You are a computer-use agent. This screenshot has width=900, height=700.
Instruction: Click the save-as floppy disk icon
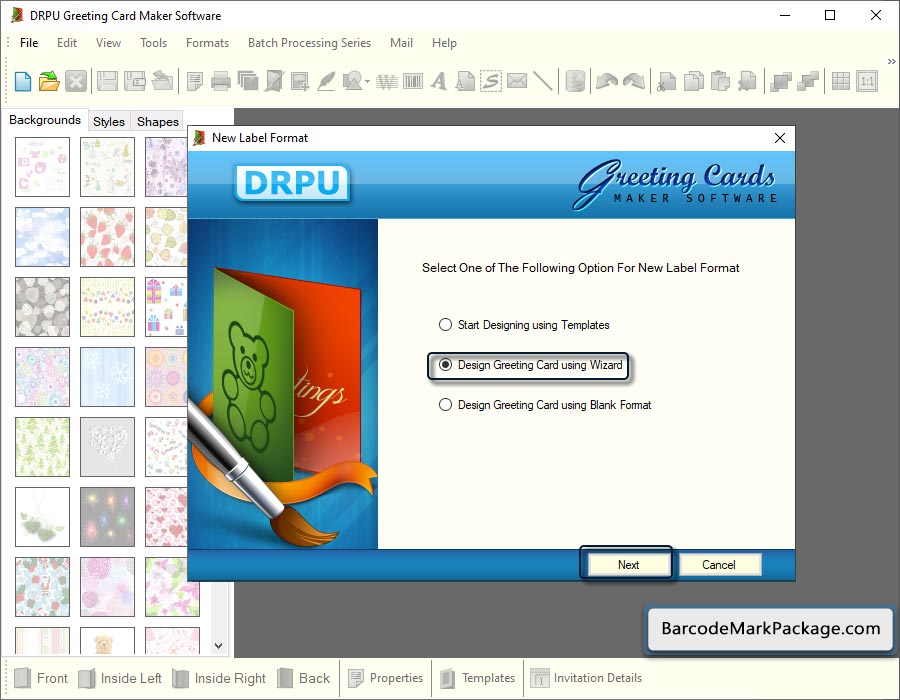[x=135, y=81]
